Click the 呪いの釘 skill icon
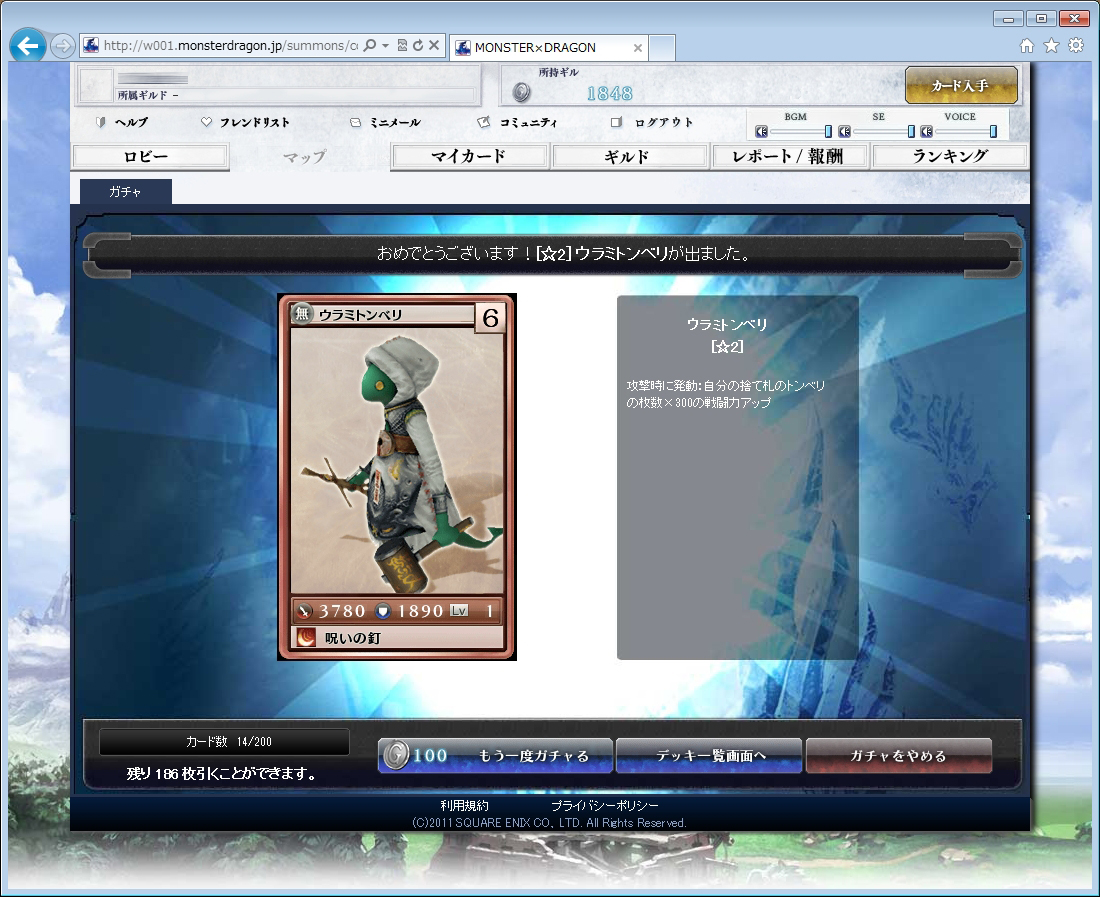Viewport: 1100px width, 897px height. [x=306, y=637]
